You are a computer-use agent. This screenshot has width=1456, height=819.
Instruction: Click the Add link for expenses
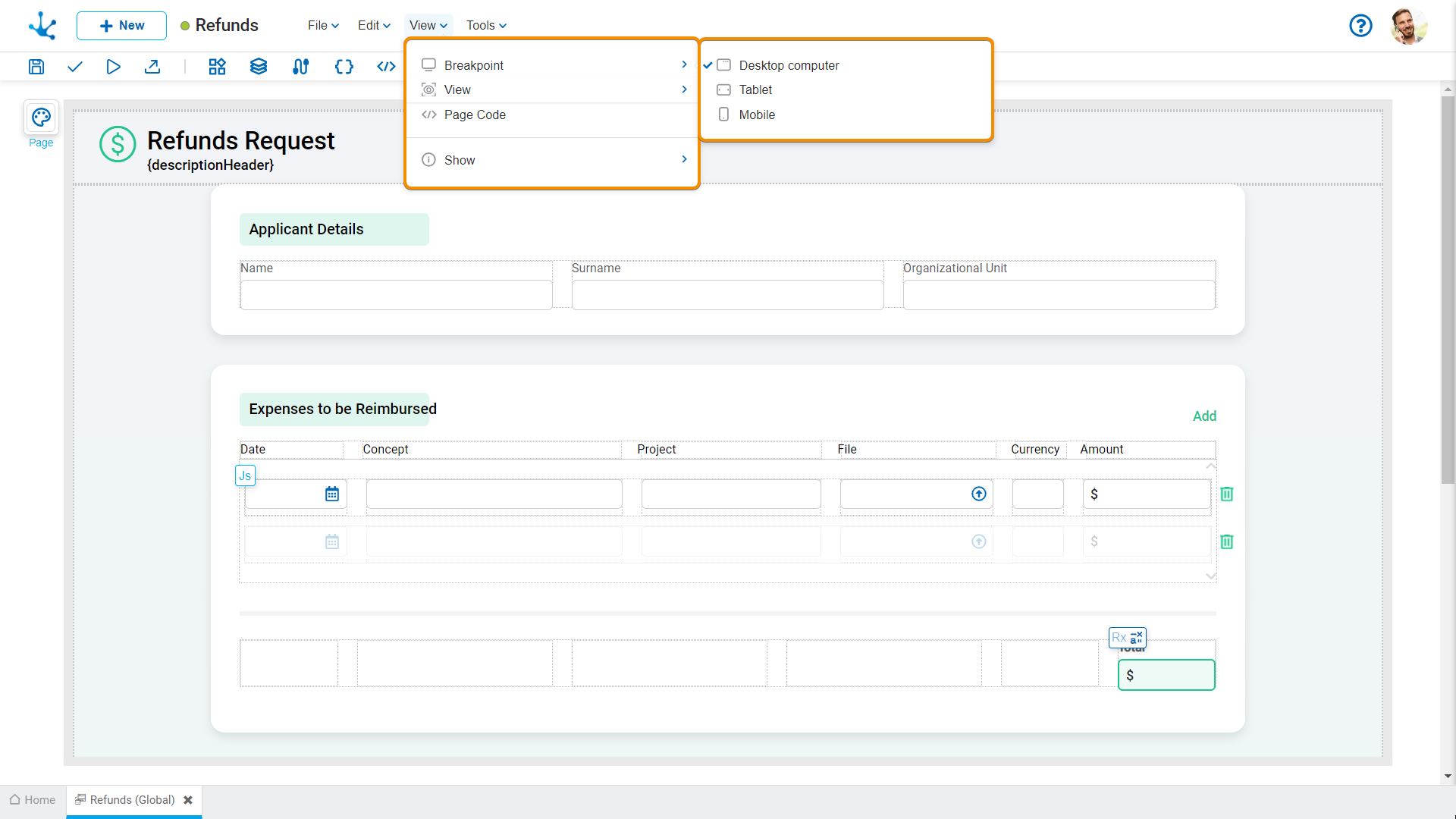coord(1203,416)
